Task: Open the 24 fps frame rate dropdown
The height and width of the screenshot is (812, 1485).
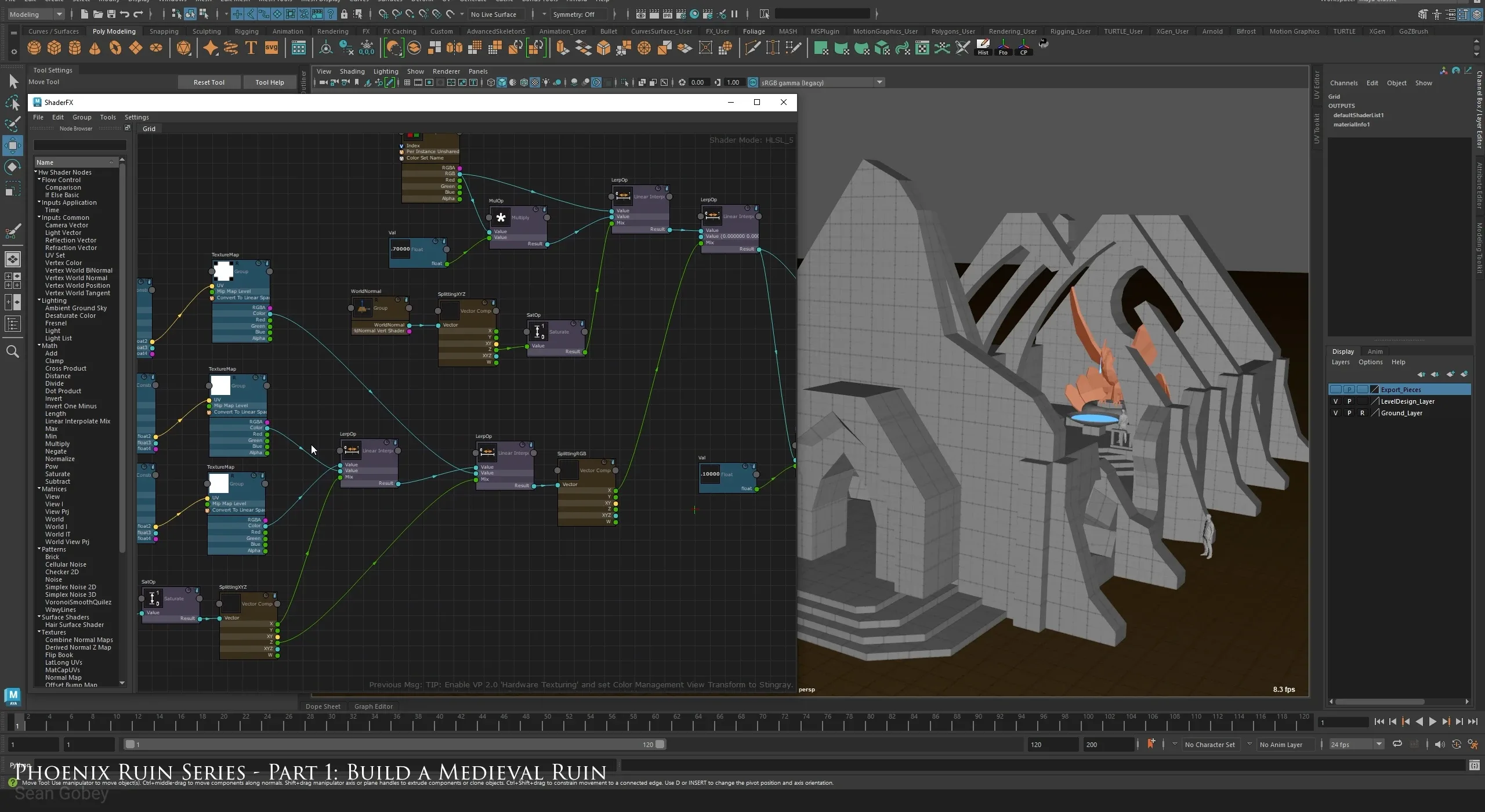Action: [1357, 744]
